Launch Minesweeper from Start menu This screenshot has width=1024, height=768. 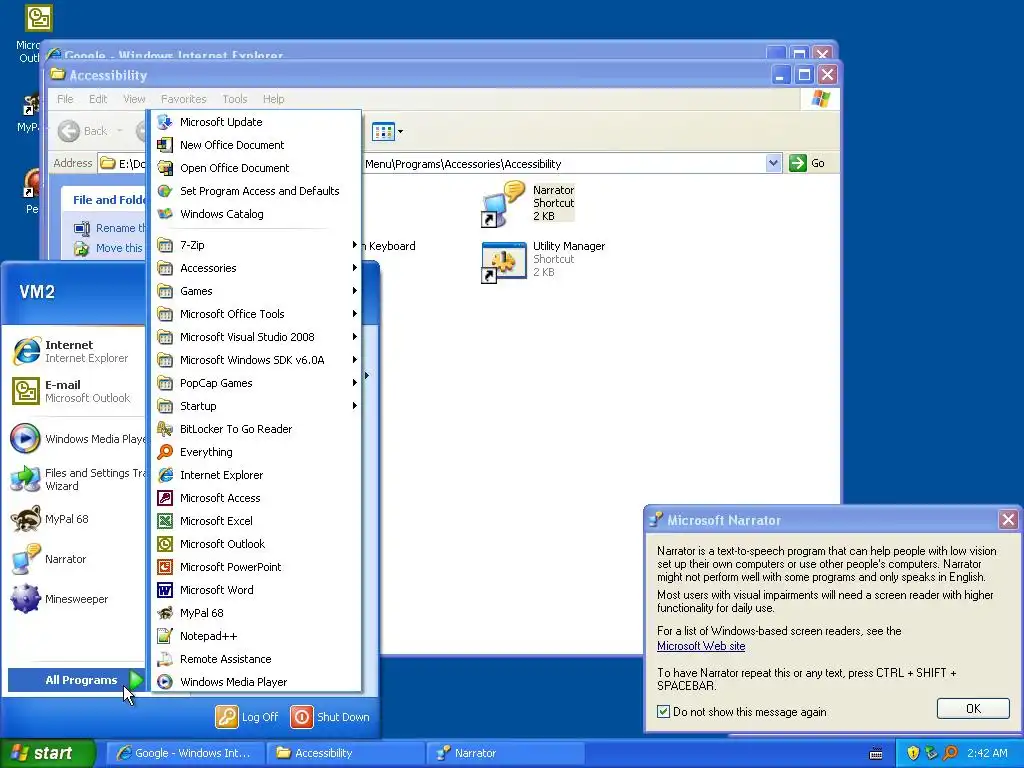tap(77, 599)
